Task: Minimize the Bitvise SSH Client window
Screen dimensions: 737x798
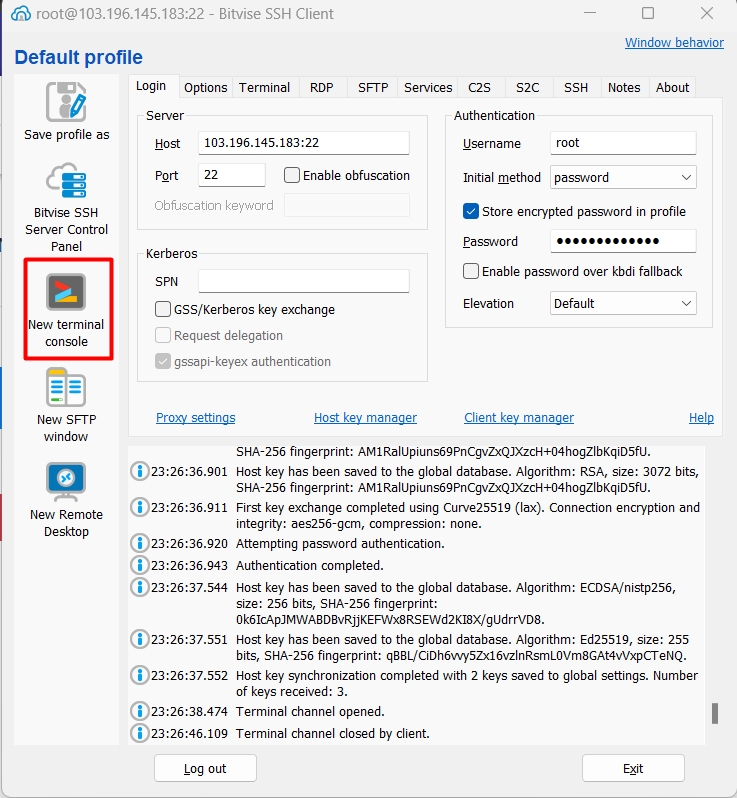Action: click(x=590, y=13)
